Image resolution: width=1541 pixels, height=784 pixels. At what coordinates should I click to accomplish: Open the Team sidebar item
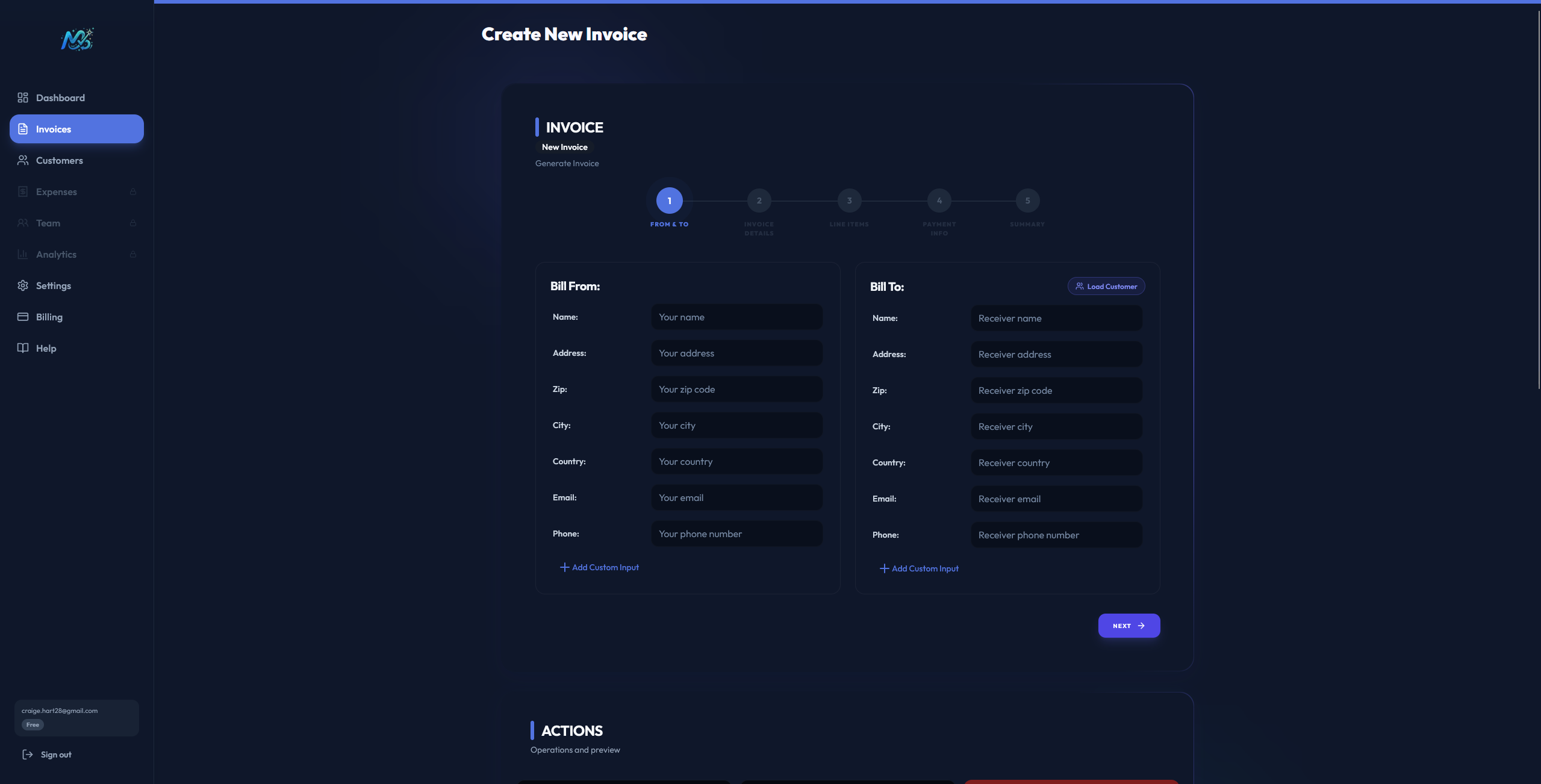(x=48, y=223)
